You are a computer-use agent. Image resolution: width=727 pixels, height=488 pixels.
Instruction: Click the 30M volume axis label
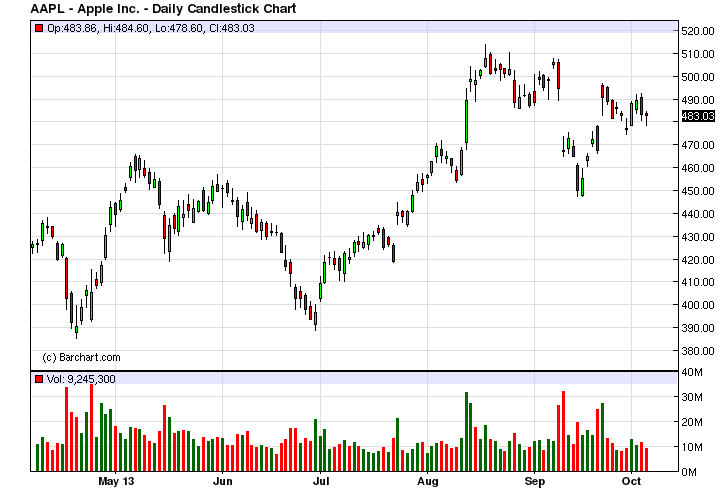point(692,397)
